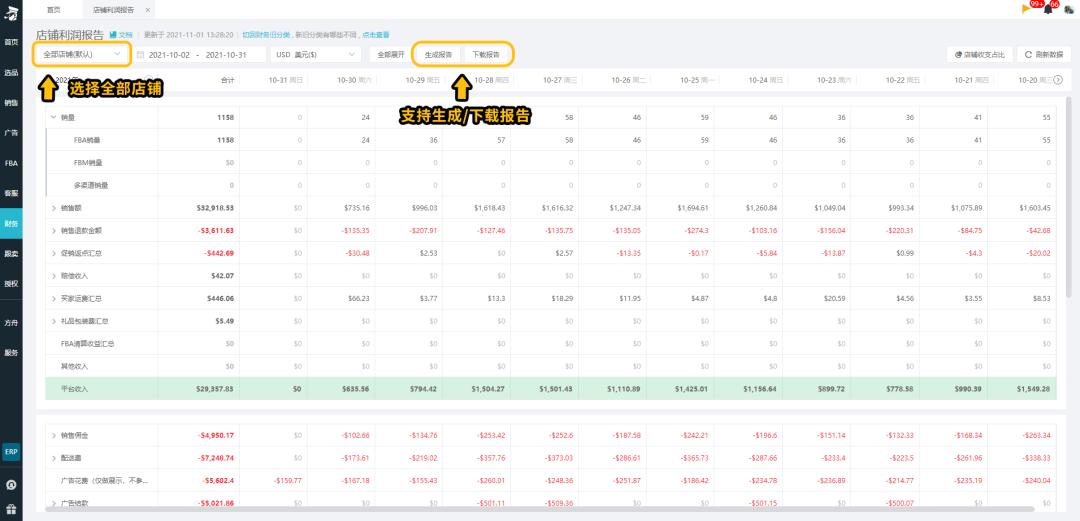Open 广告 in the left sidebar

point(11,132)
